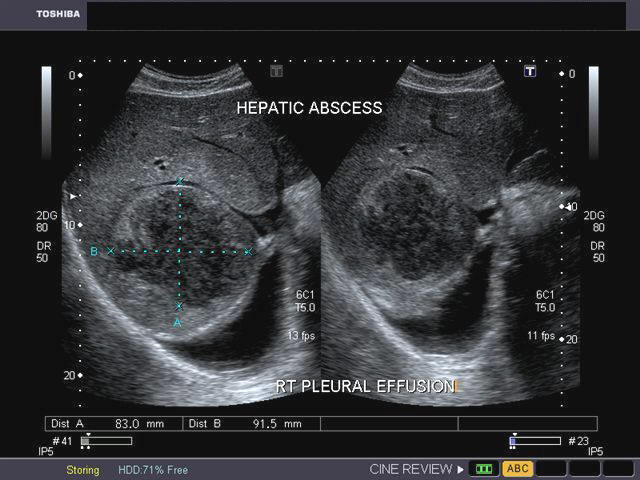Click caliper B marker left of abscess
640x480 pixels.
pyautogui.click(x=111, y=251)
